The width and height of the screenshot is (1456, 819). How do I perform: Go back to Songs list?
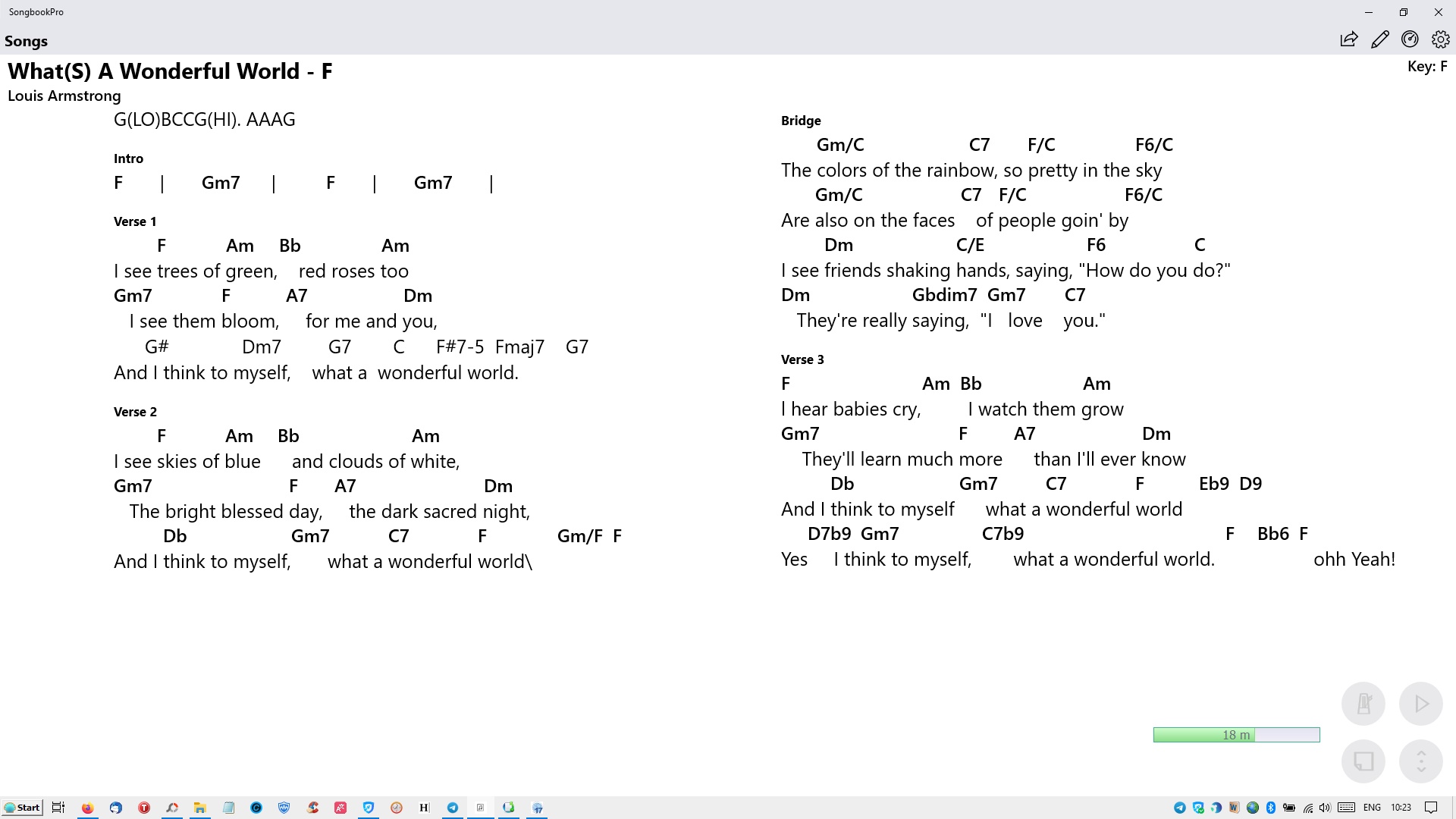tap(27, 41)
